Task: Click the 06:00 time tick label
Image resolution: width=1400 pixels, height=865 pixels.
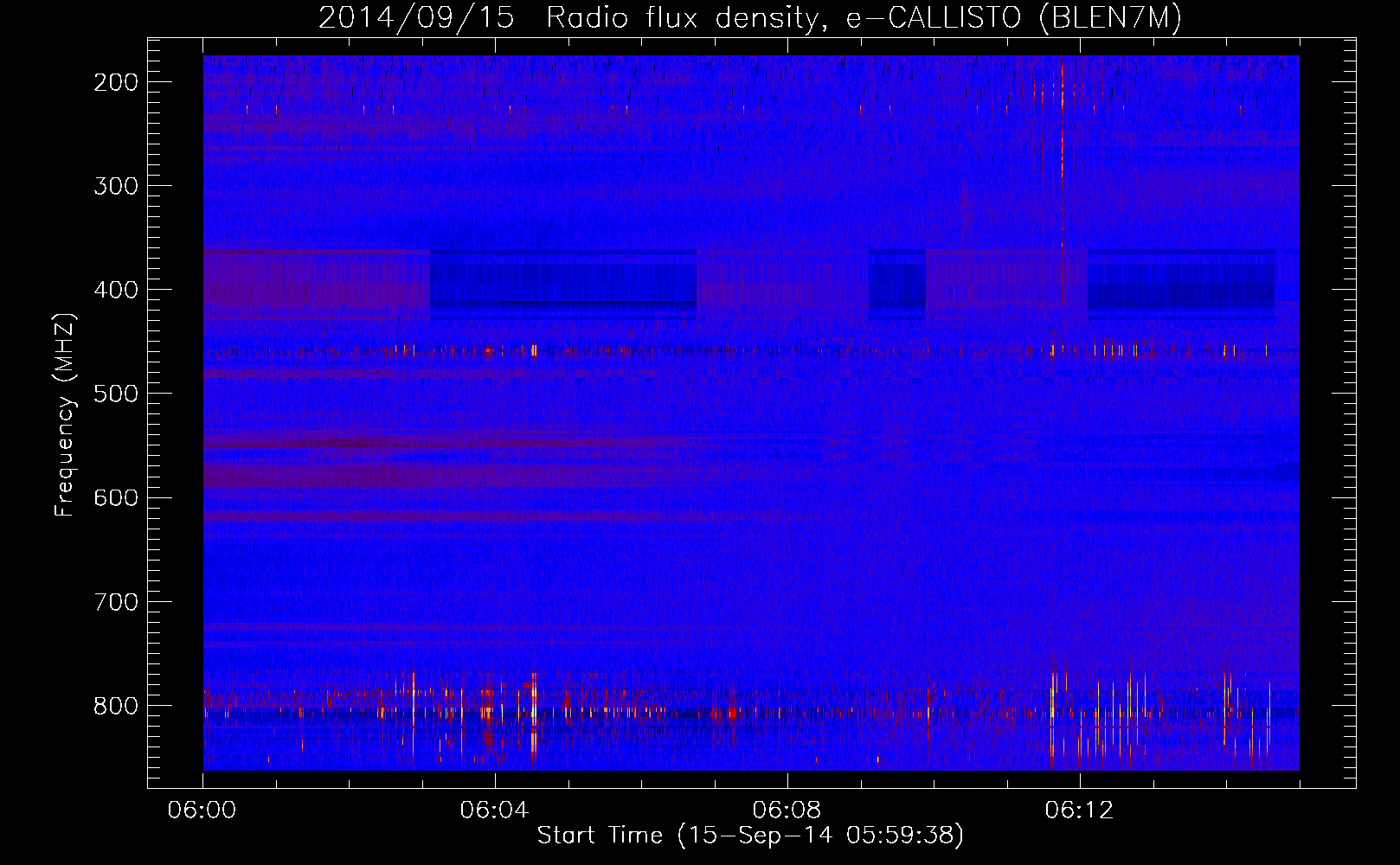Action: [x=202, y=811]
